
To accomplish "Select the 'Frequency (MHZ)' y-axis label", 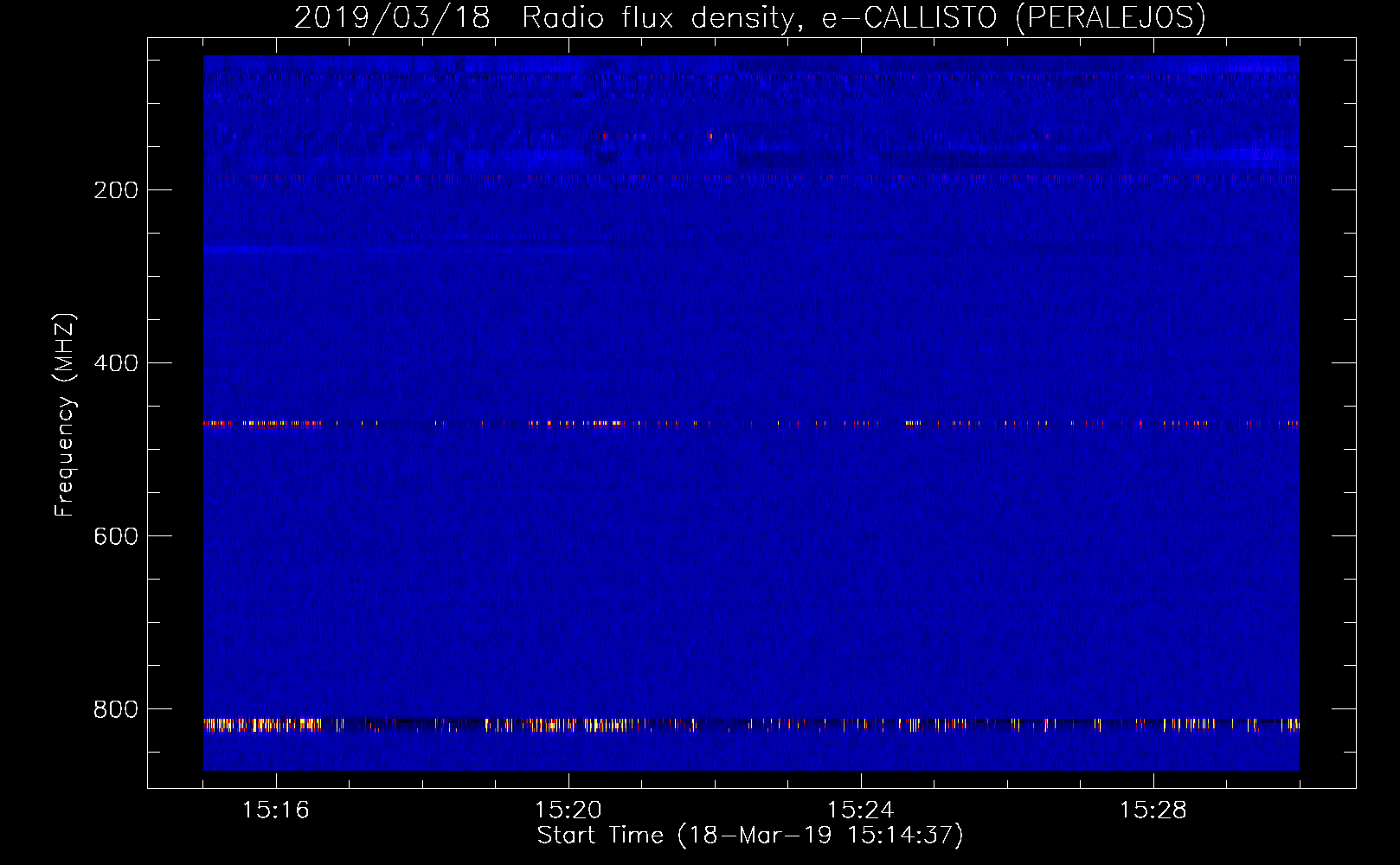I will [x=65, y=415].
